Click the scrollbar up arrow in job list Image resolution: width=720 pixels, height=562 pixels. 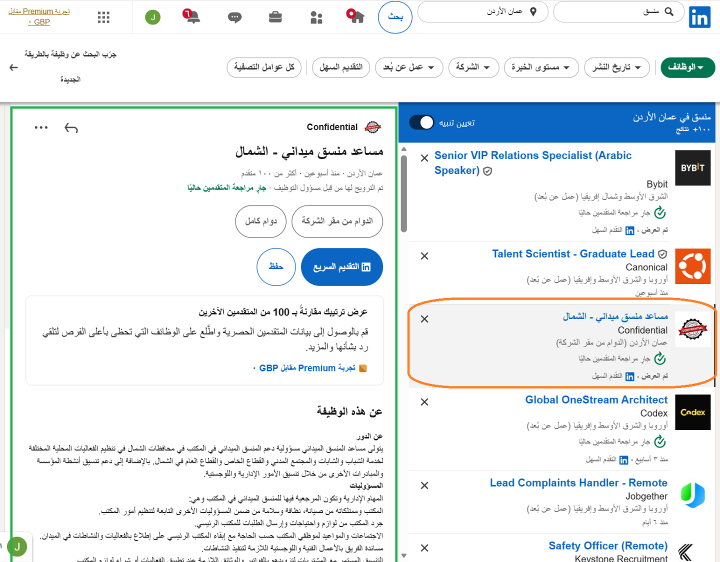coord(404,149)
